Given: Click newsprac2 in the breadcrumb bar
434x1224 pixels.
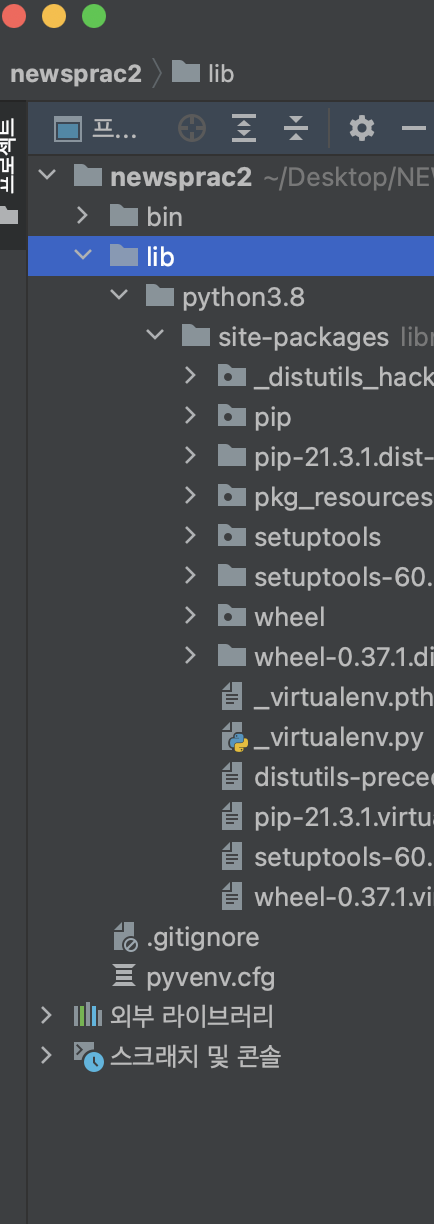Looking at the screenshot, I should click(76, 73).
